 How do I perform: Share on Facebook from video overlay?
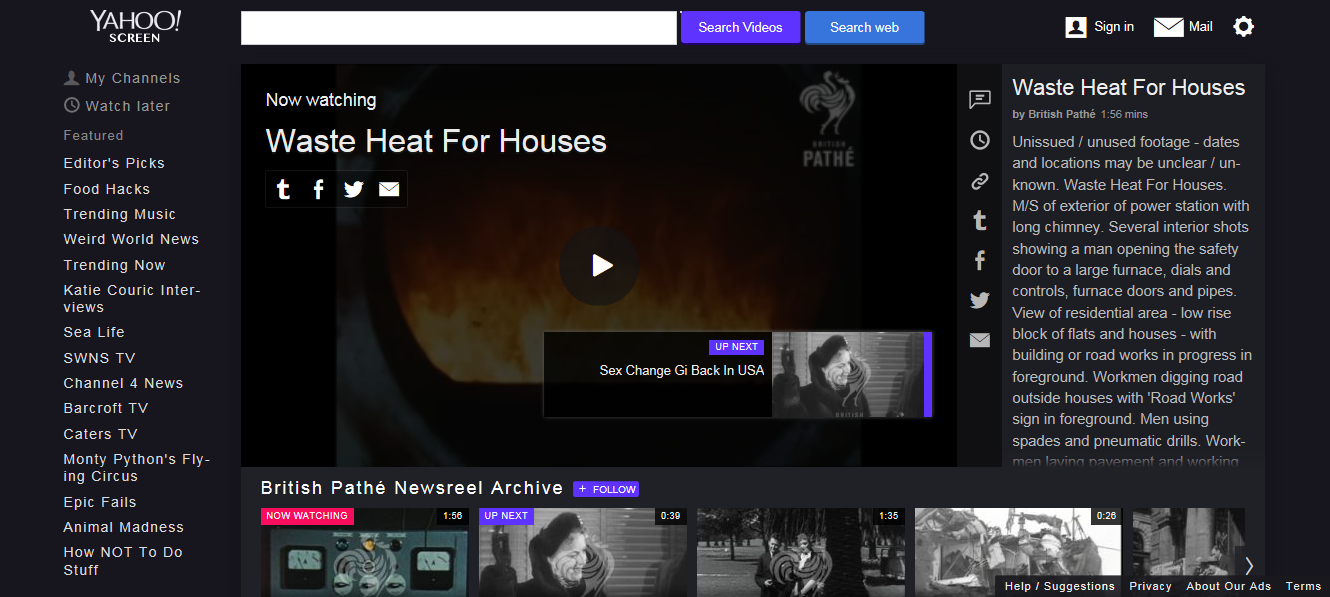click(319, 189)
